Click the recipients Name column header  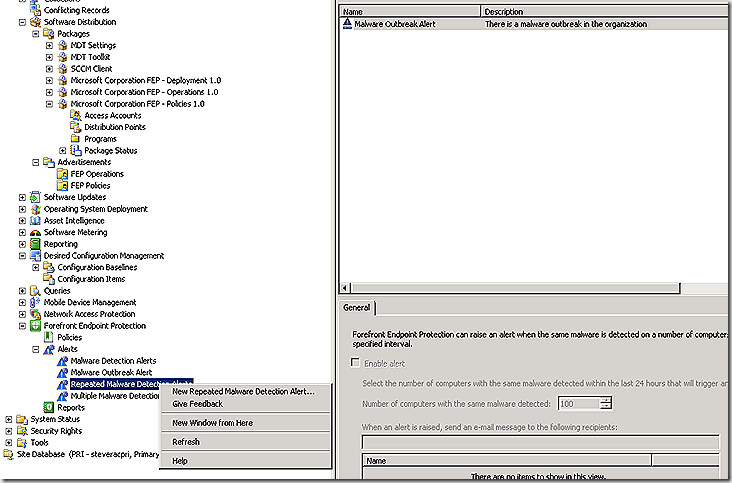[507, 461]
